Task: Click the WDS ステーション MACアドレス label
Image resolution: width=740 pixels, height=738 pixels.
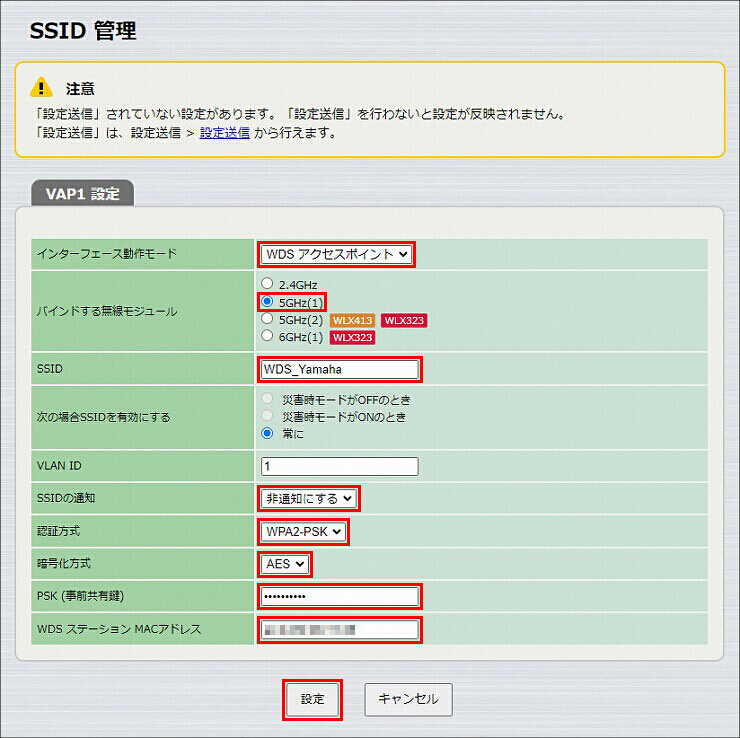Action: click(x=119, y=629)
